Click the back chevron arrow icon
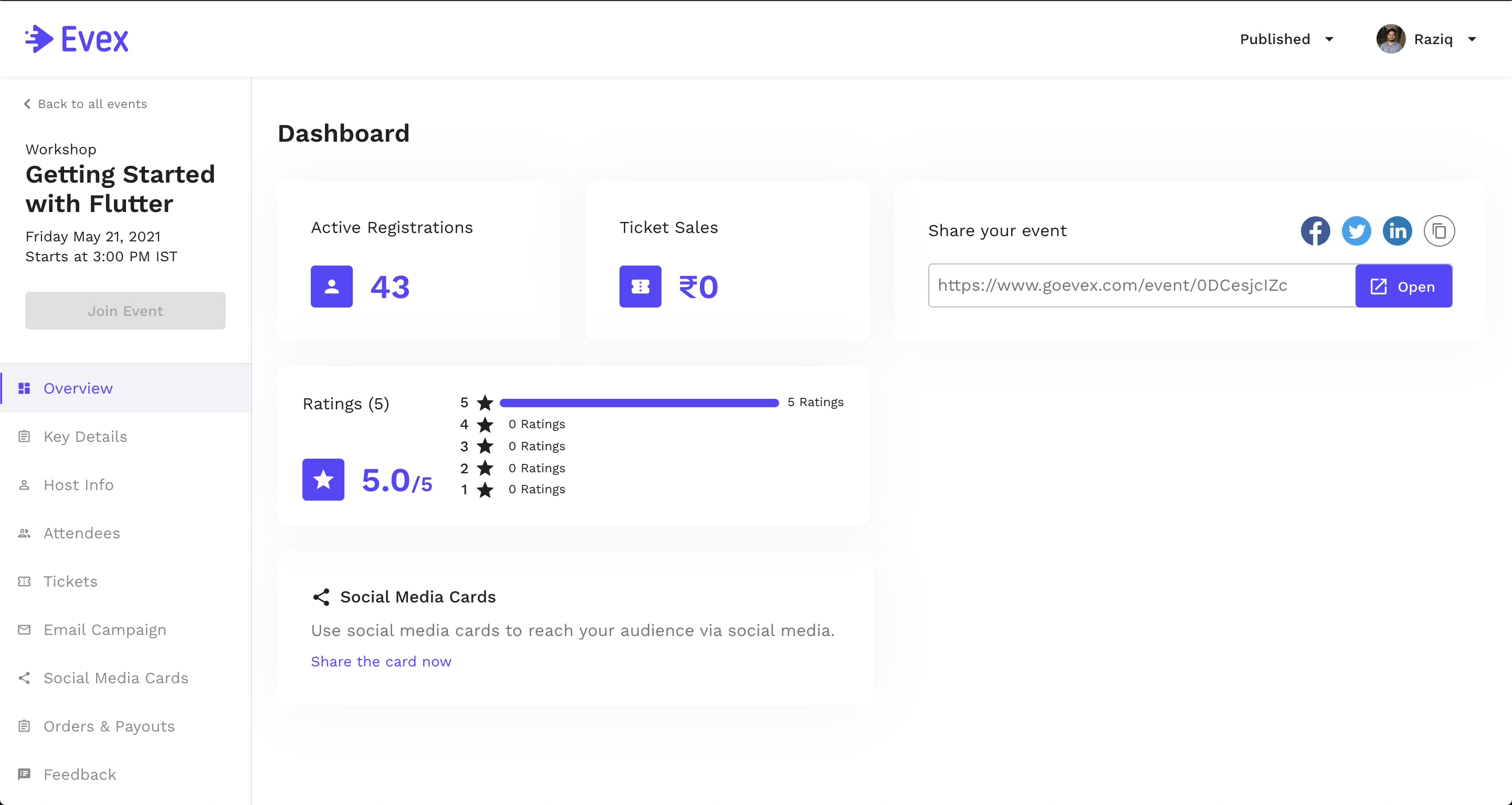 point(27,104)
